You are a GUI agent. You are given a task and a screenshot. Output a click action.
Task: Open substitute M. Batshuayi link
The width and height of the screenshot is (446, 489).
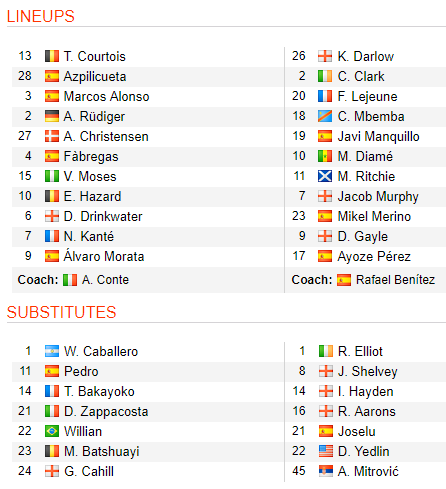(x=102, y=451)
